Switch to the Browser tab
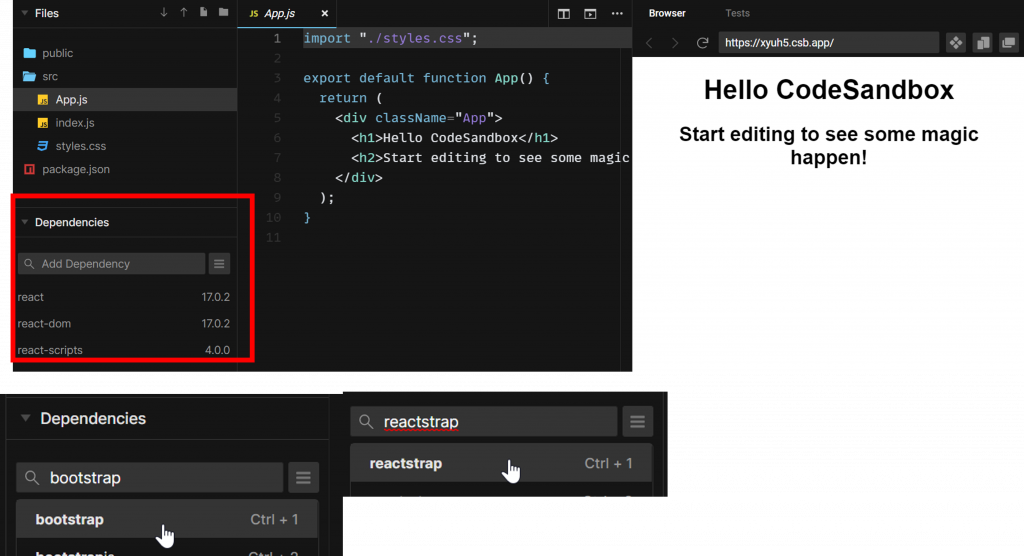Image resolution: width=1024 pixels, height=556 pixels. click(x=667, y=13)
